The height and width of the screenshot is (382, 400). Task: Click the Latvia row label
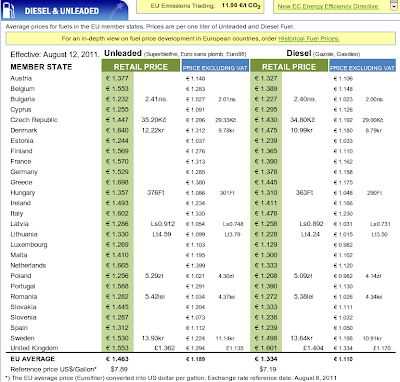click(19, 224)
